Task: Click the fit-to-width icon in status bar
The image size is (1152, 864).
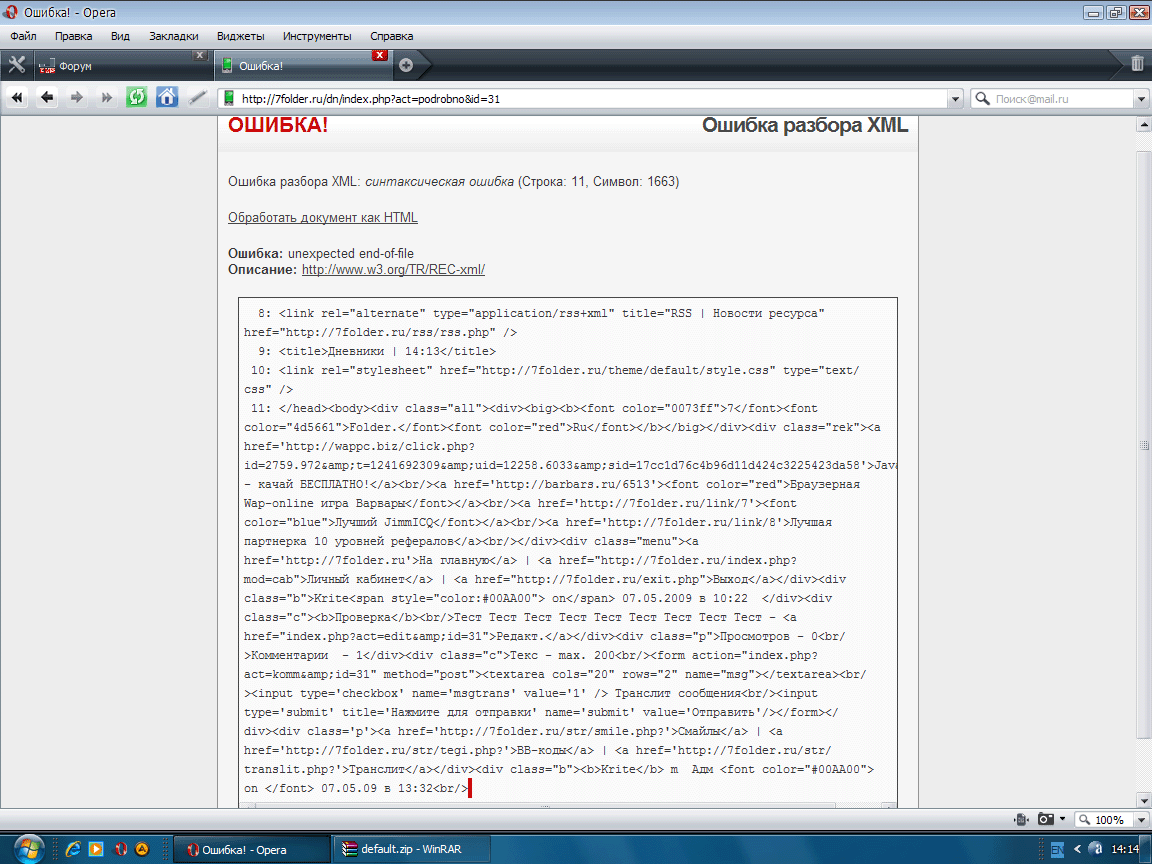Action: [x=1020, y=819]
